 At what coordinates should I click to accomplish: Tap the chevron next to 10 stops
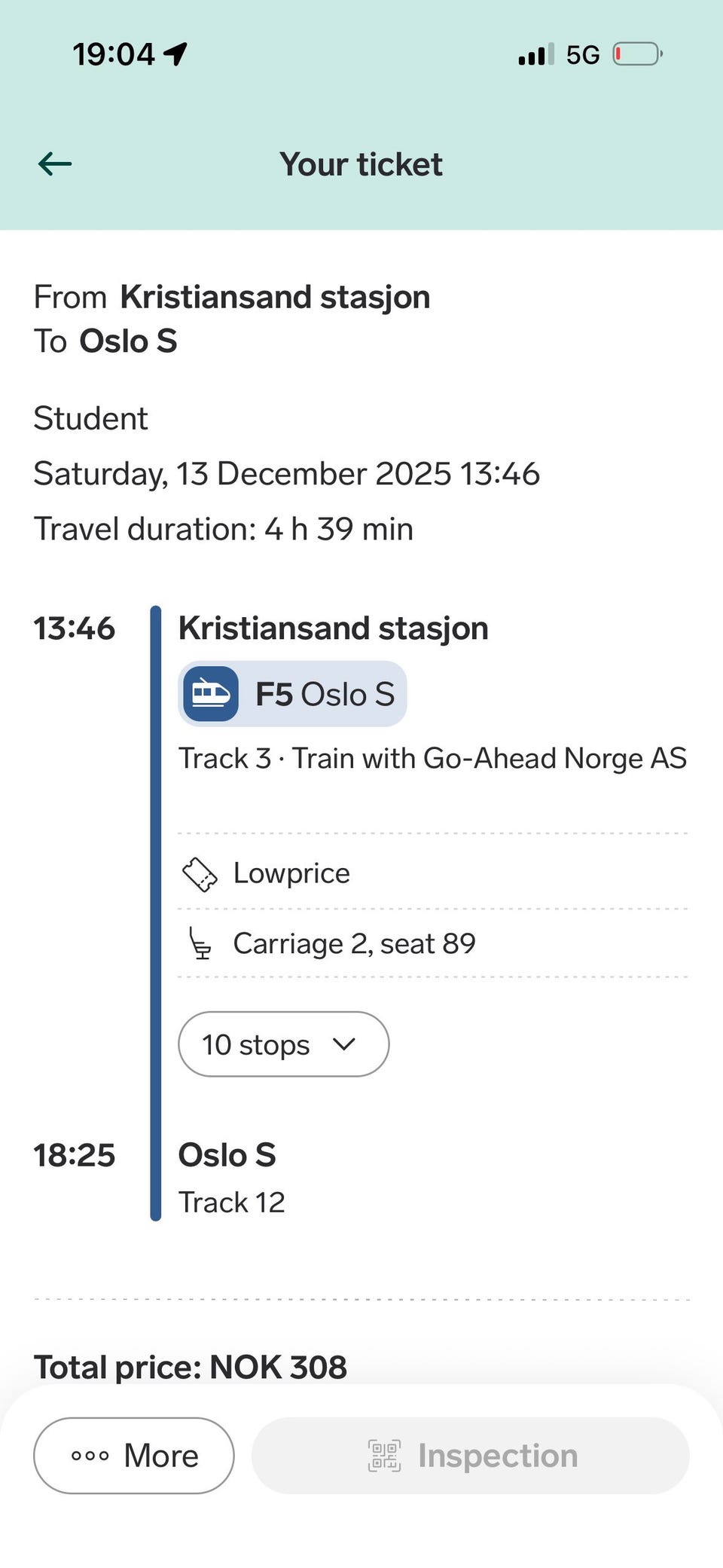(x=344, y=1044)
